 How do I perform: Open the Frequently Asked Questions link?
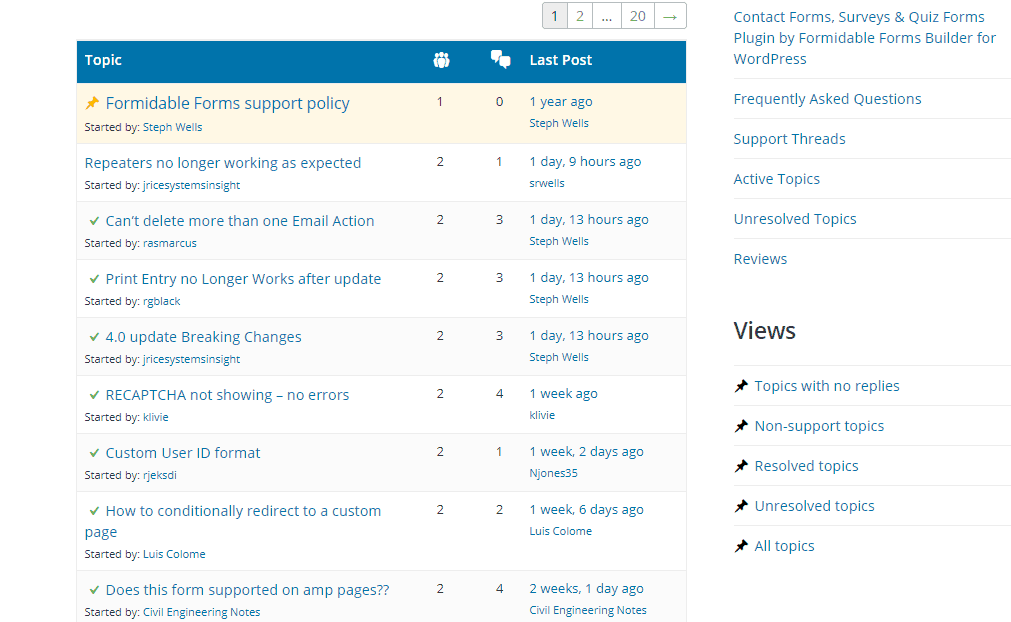[827, 99]
